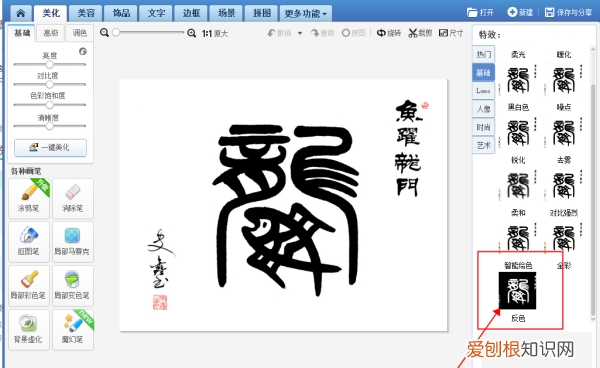Select the 背景虚化 background blur tool
Viewport: 600px width, 368px height.
(29, 330)
